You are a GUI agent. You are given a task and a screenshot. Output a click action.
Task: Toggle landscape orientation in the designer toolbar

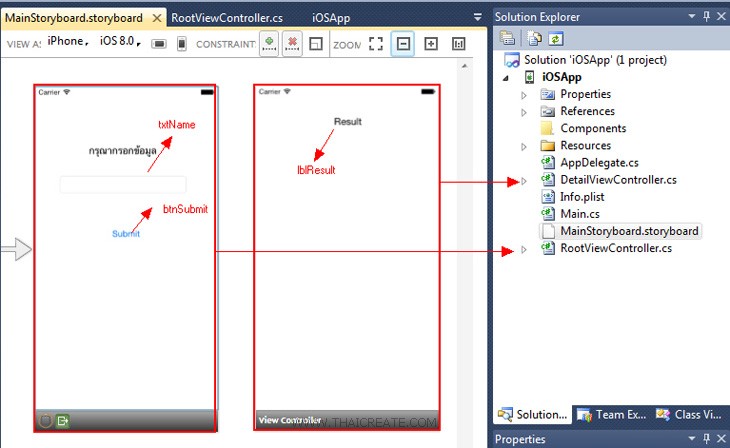158,44
